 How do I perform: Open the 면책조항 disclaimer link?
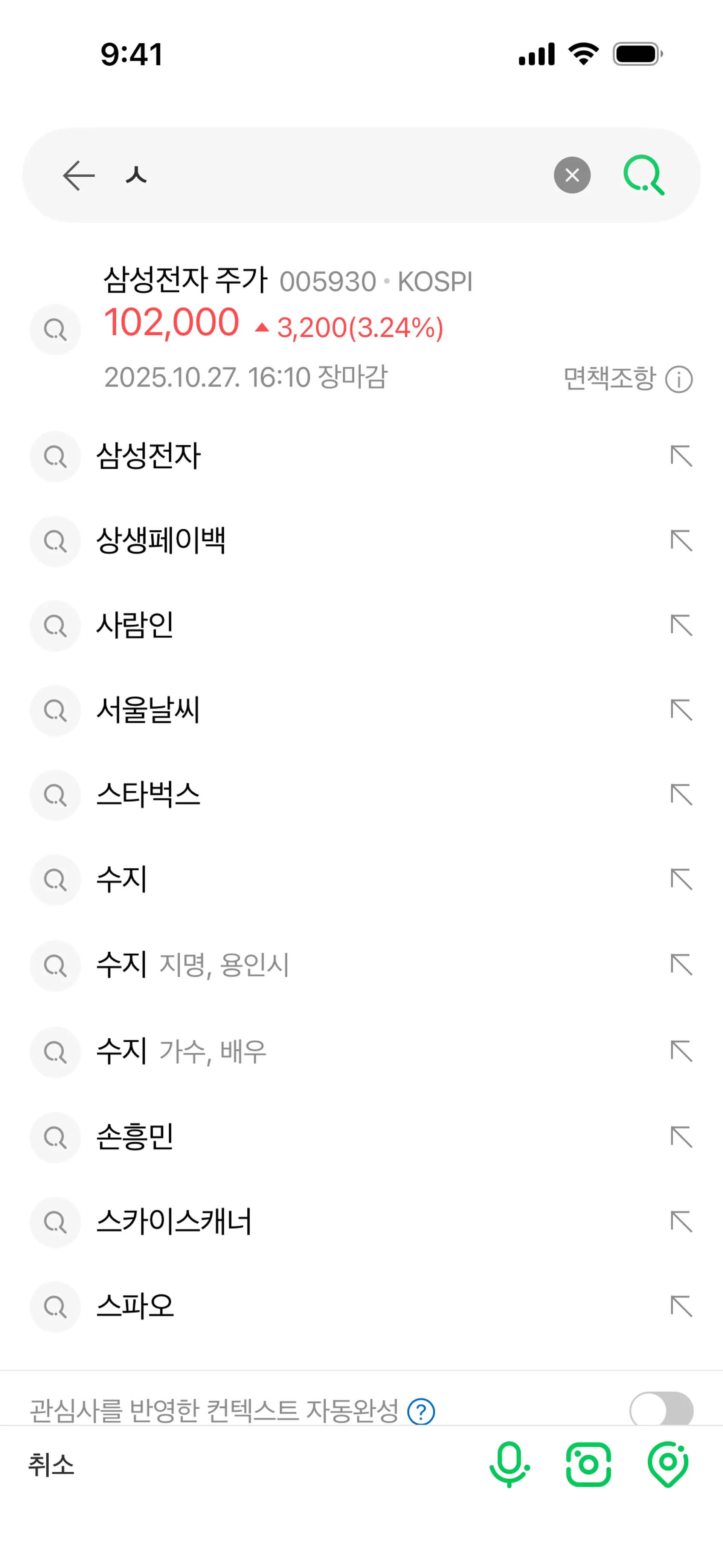click(609, 379)
